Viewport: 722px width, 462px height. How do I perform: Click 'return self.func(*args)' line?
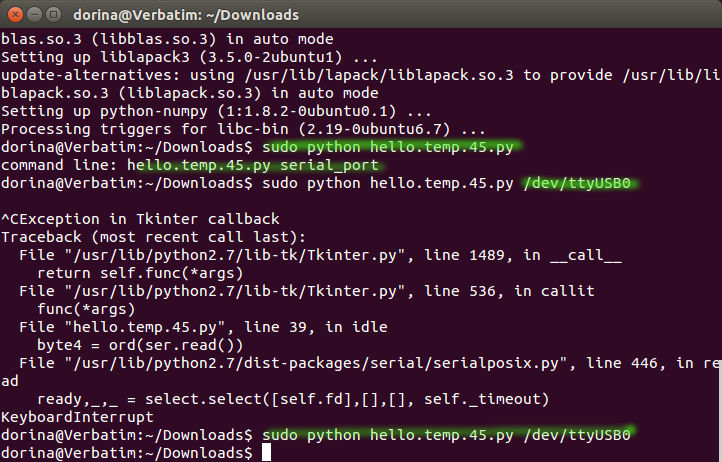pyautogui.click(x=140, y=273)
